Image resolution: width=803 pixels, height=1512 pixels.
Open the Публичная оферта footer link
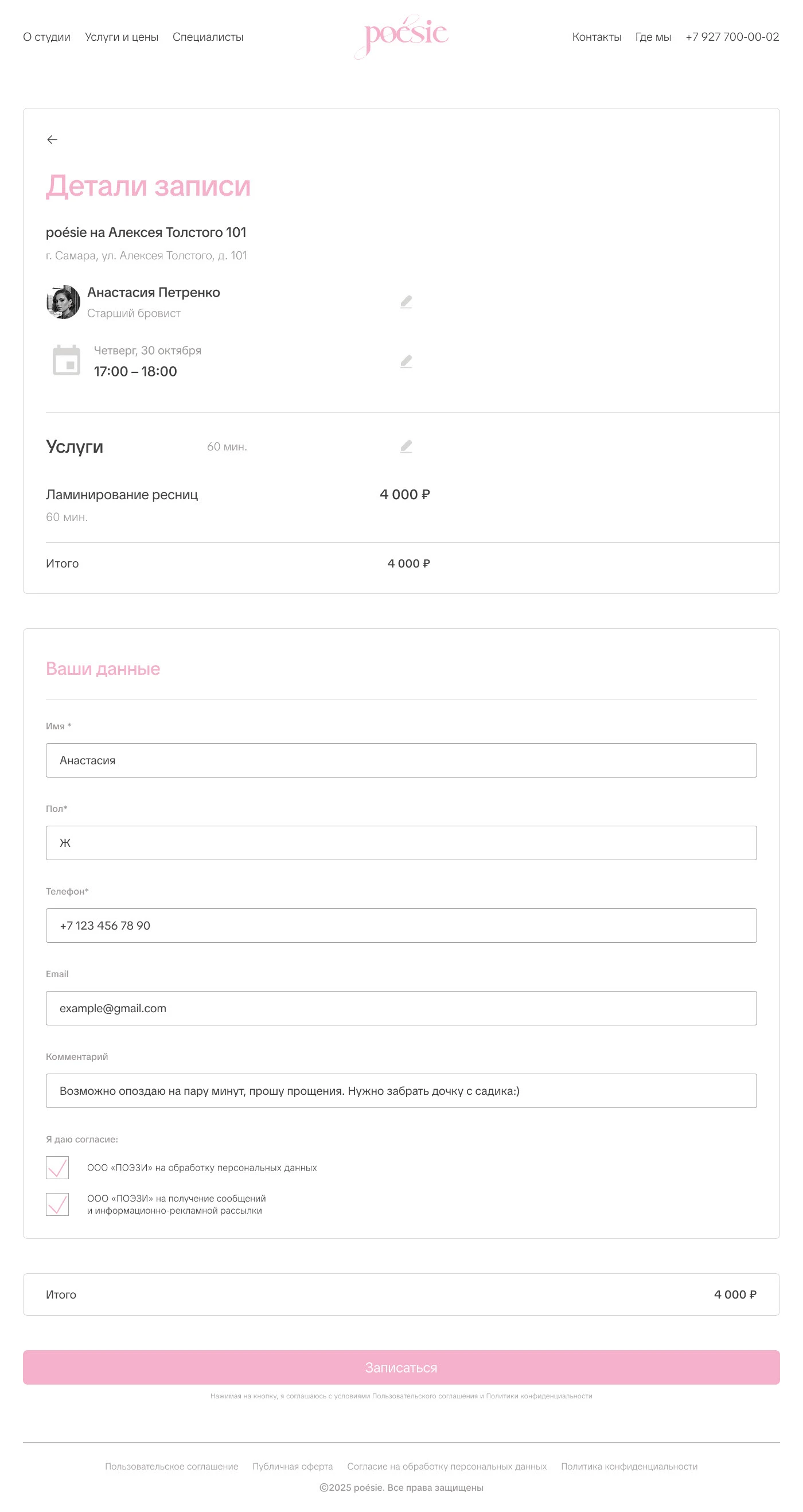[x=292, y=1466]
